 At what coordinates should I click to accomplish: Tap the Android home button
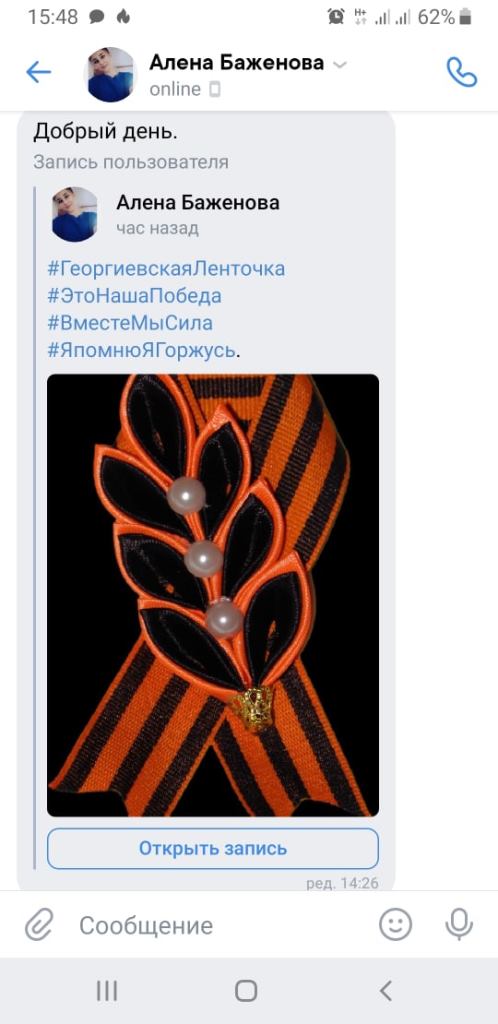pos(246,991)
